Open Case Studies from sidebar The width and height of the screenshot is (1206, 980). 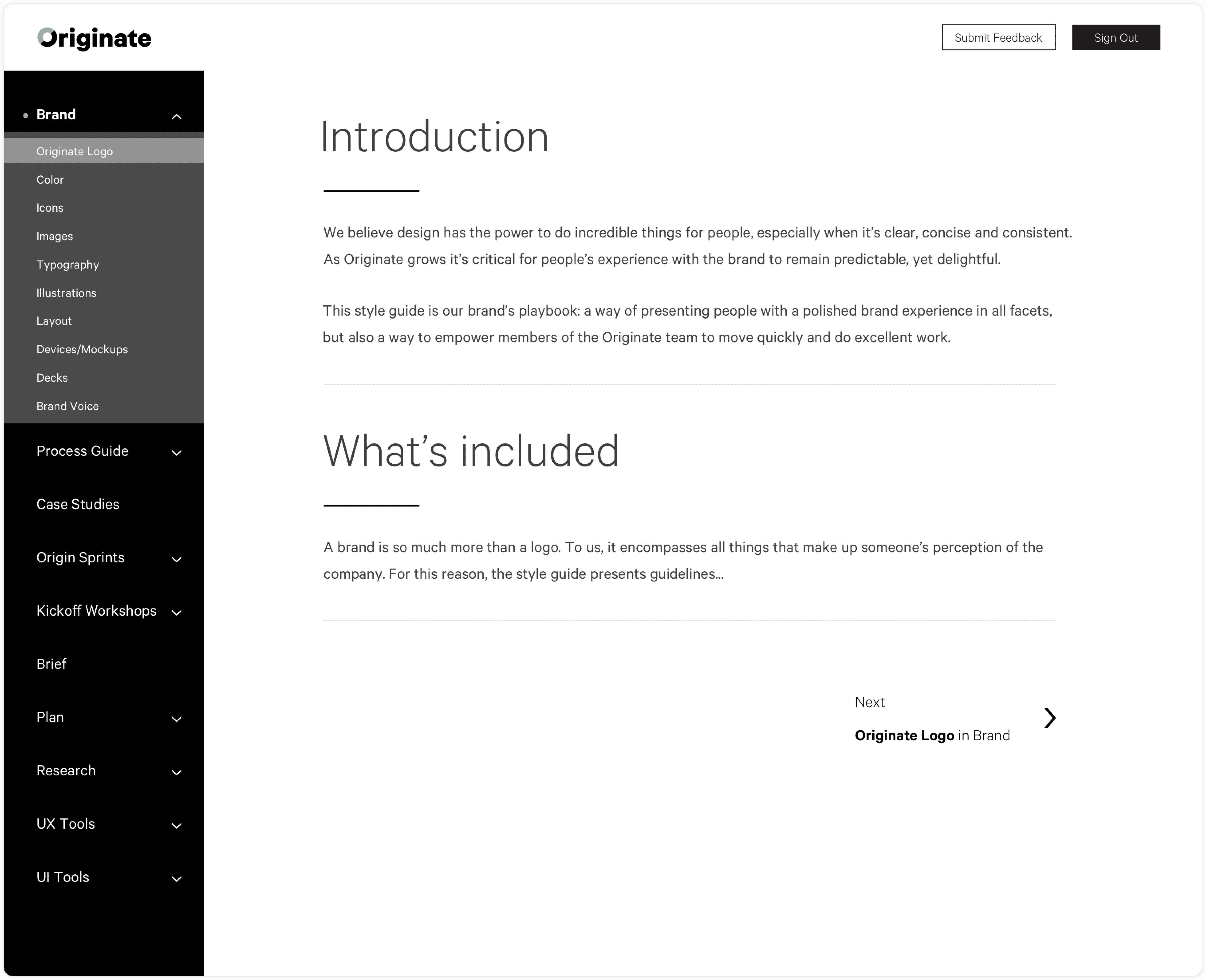coord(78,504)
